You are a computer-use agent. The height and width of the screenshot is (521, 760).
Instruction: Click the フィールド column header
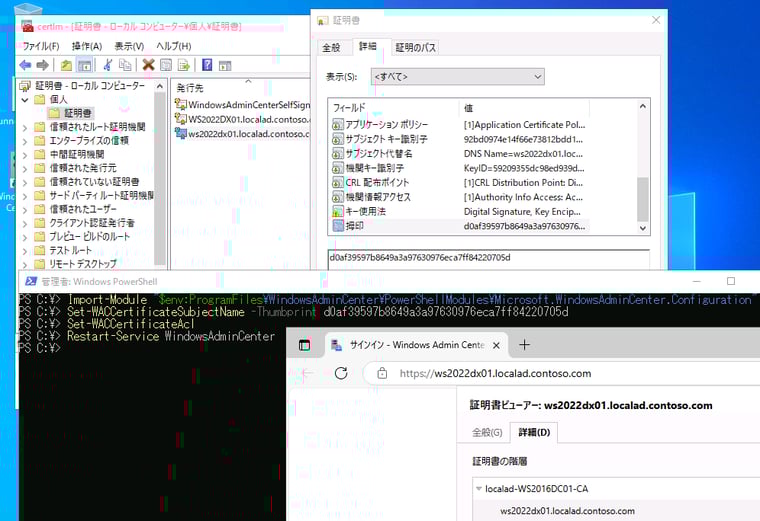394,108
